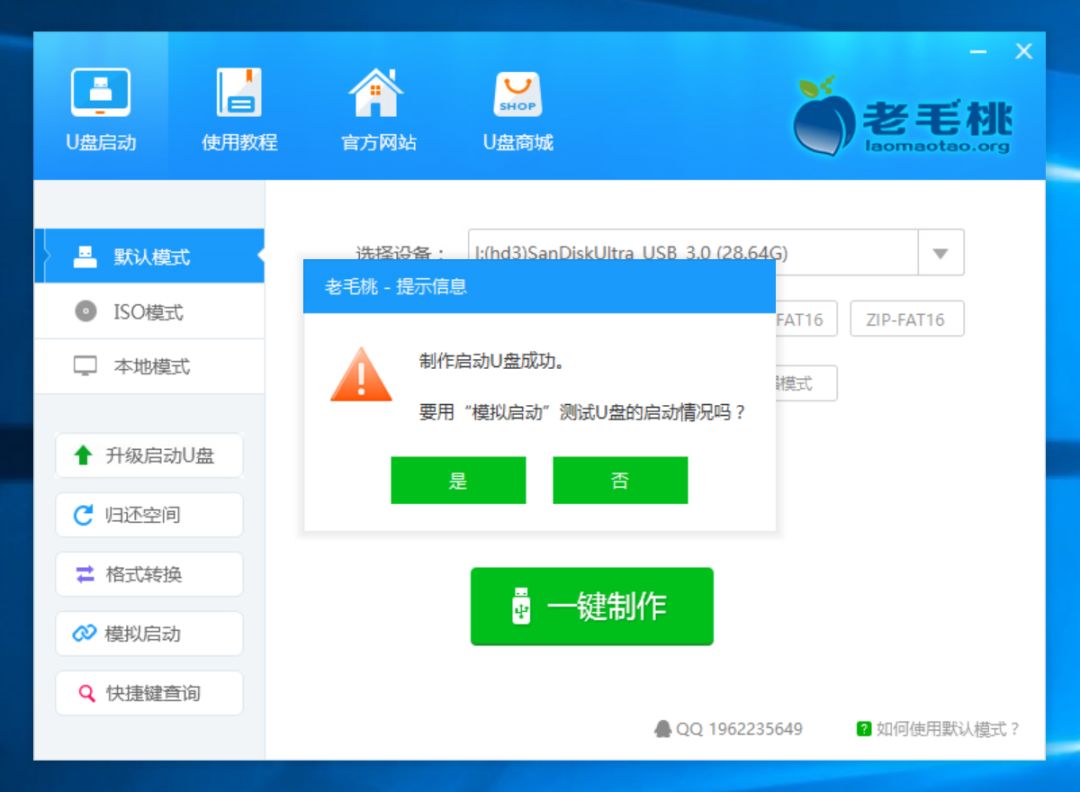This screenshot has height=792, width=1080.
Task: Open the U盘商城 USB store
Action: (516, 103)
